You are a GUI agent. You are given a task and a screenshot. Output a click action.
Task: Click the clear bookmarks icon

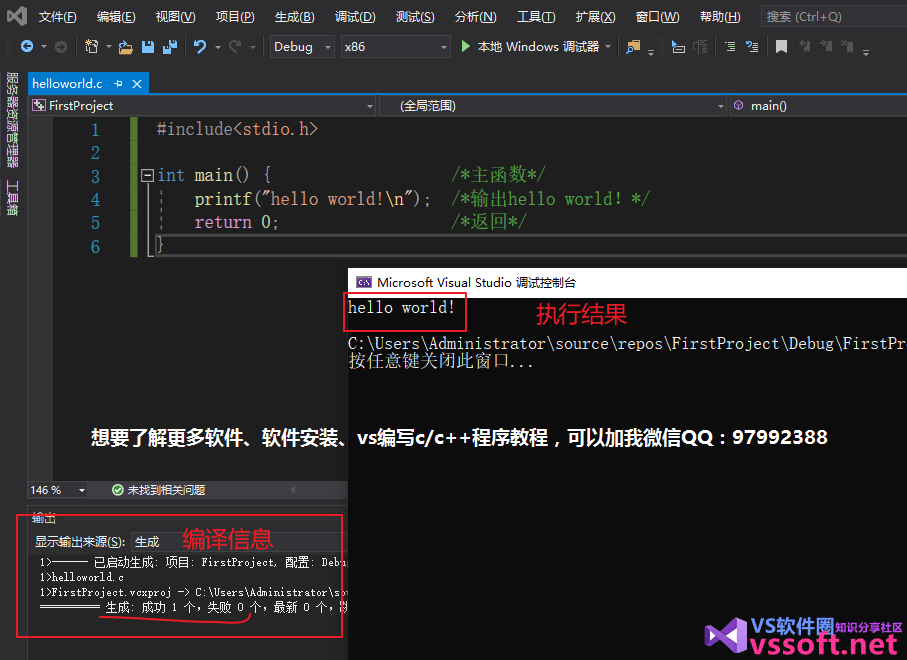847,46
